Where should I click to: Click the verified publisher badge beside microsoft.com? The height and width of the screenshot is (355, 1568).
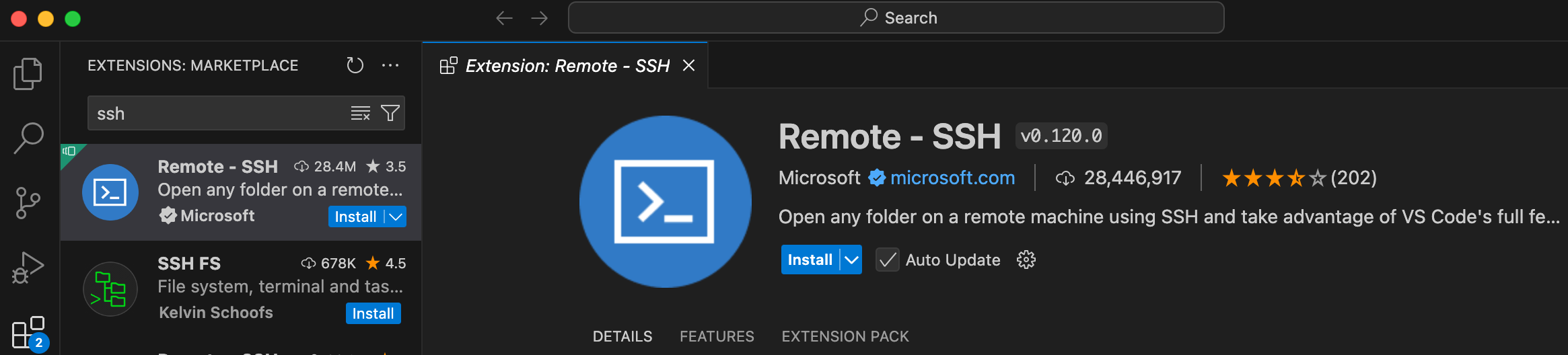pos(876,177)
